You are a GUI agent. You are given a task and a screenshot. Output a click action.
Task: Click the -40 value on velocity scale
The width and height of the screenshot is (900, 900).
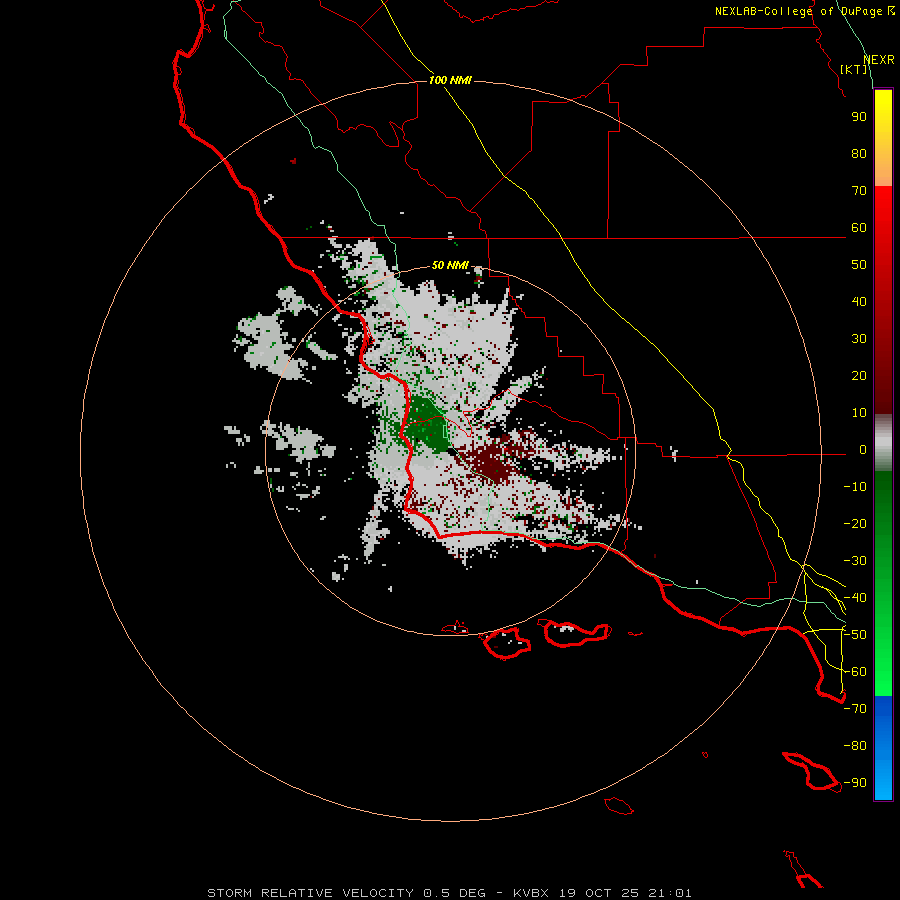coord(855,598)
